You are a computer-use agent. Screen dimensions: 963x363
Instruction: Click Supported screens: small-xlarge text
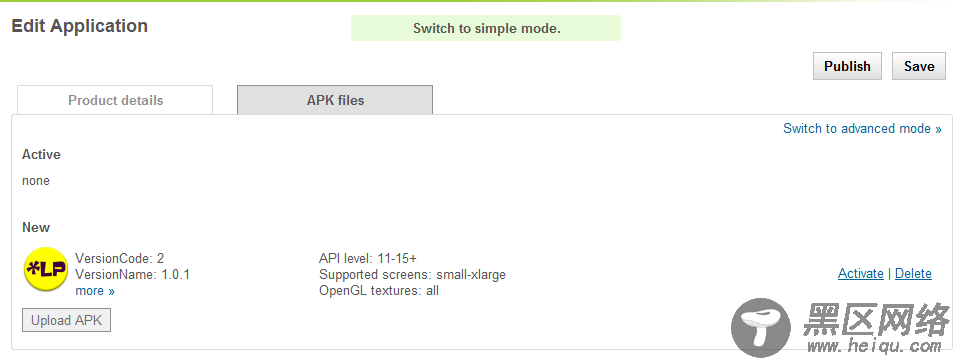coord(412,275)
